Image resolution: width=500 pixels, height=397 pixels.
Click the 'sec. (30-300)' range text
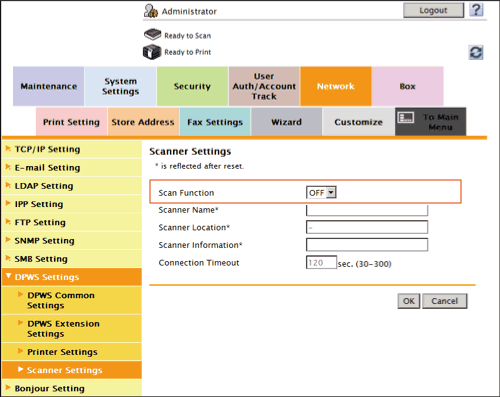point(364,264)
